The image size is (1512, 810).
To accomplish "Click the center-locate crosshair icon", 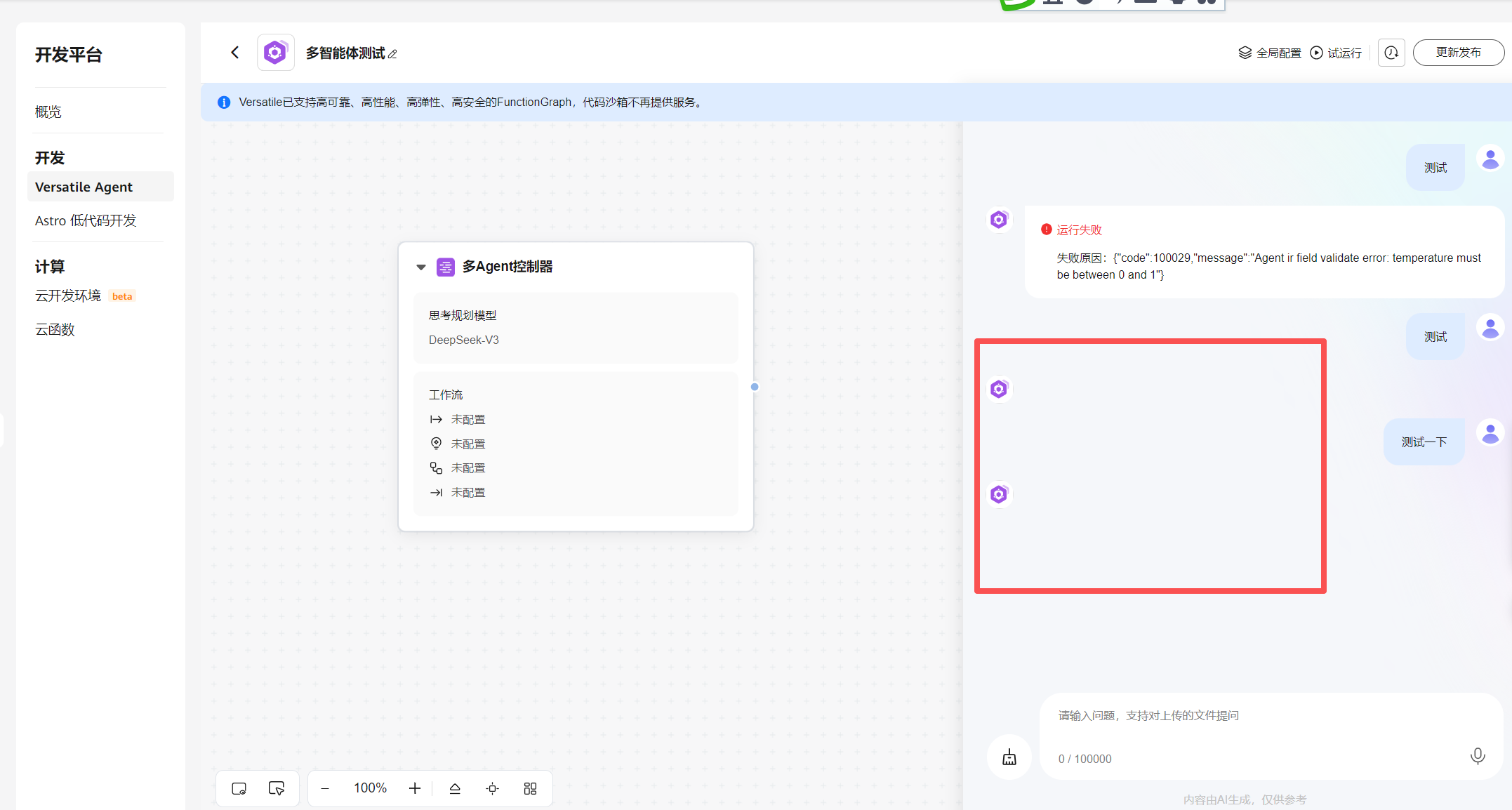I will (x=492, y=788).
